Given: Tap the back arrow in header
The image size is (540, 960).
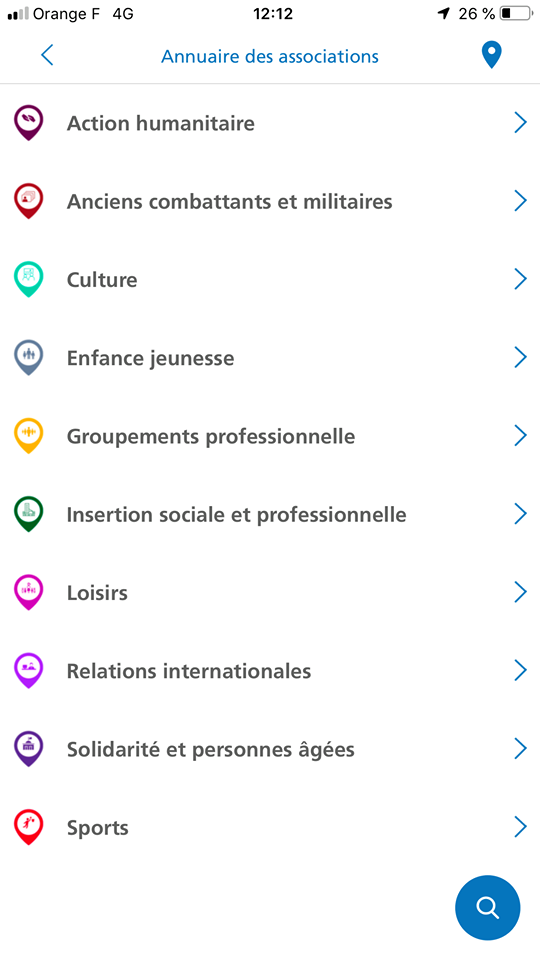Looking at the screenshot, I should [x=47, y=56].
